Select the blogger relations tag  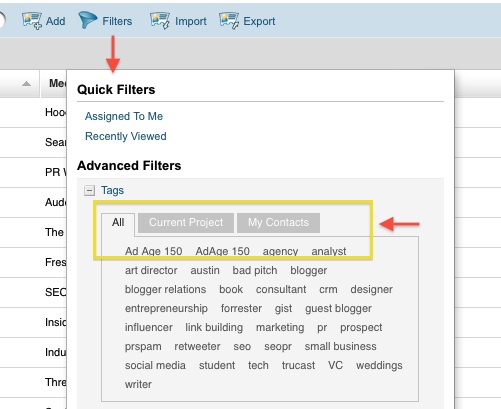(x=165, y=289)
